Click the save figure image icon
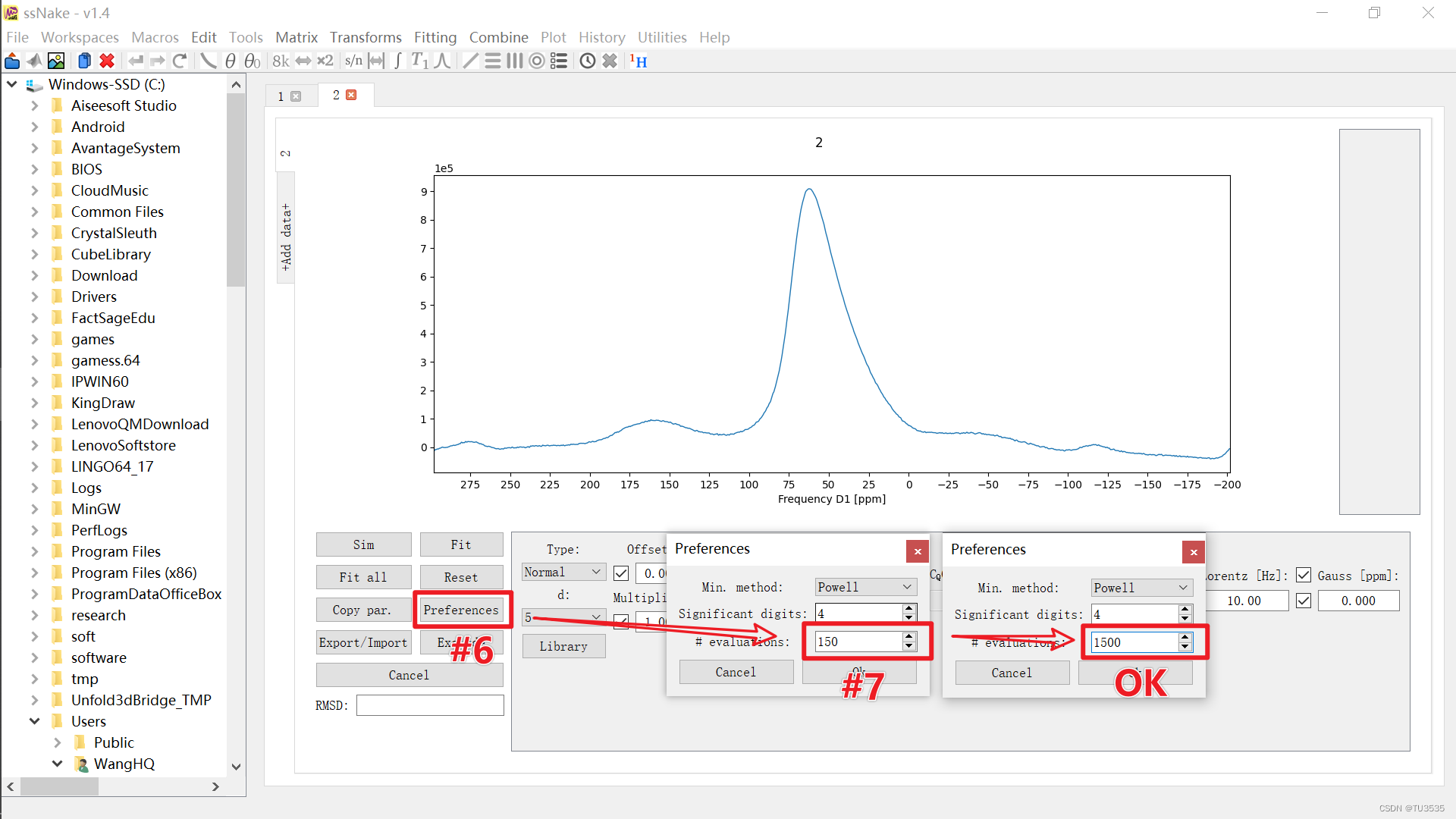This screenshot has width=1456, height=819. (56, 61)
